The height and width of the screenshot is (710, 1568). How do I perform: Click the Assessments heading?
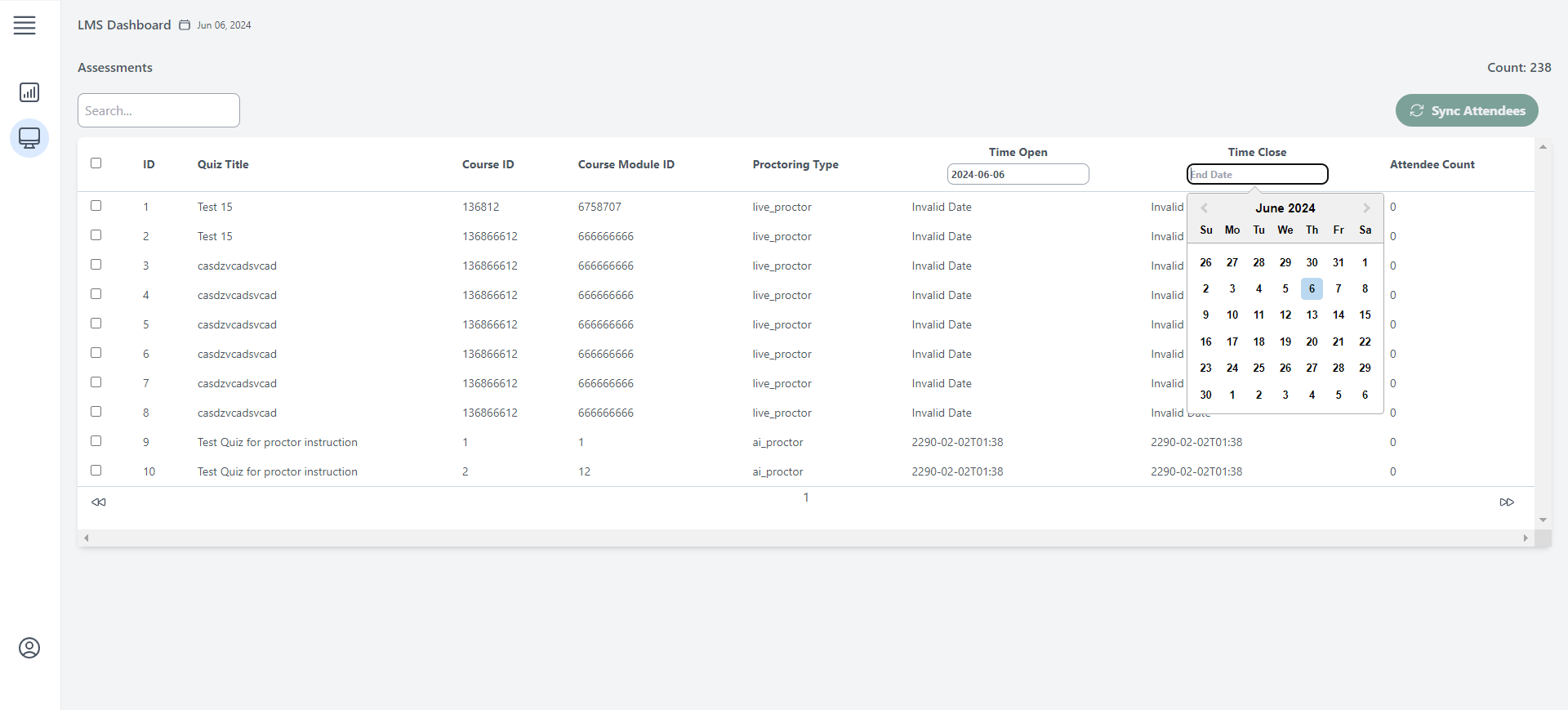point(115,68)
